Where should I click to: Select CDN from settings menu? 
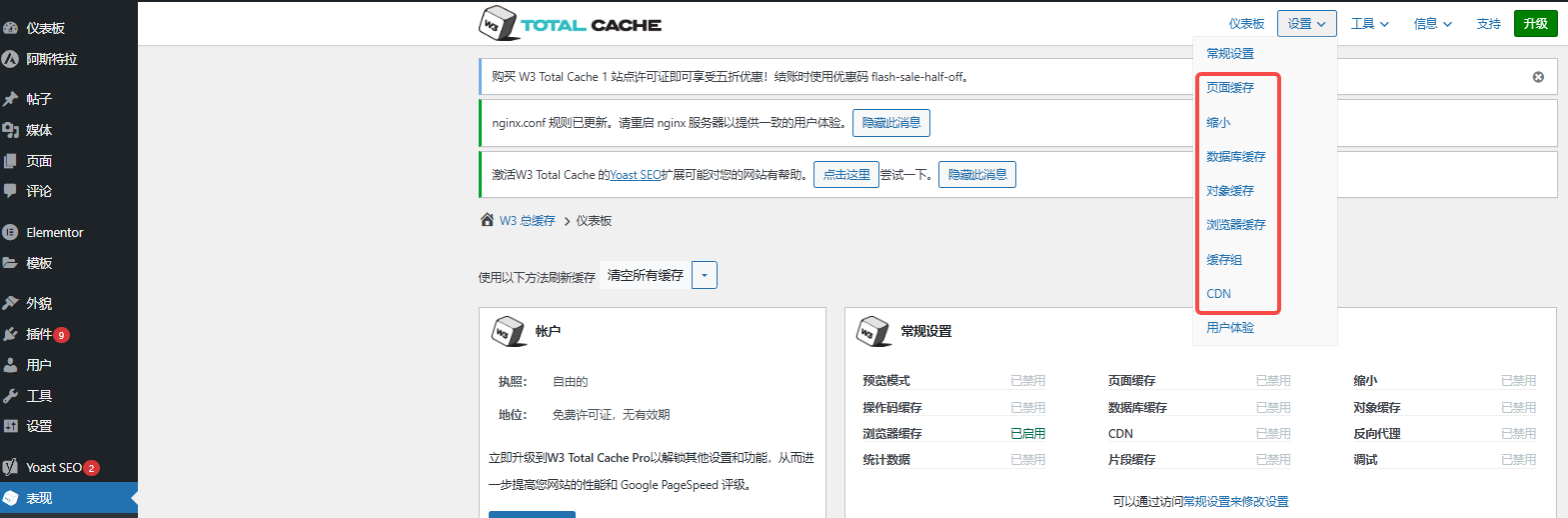pos(1218,294)
